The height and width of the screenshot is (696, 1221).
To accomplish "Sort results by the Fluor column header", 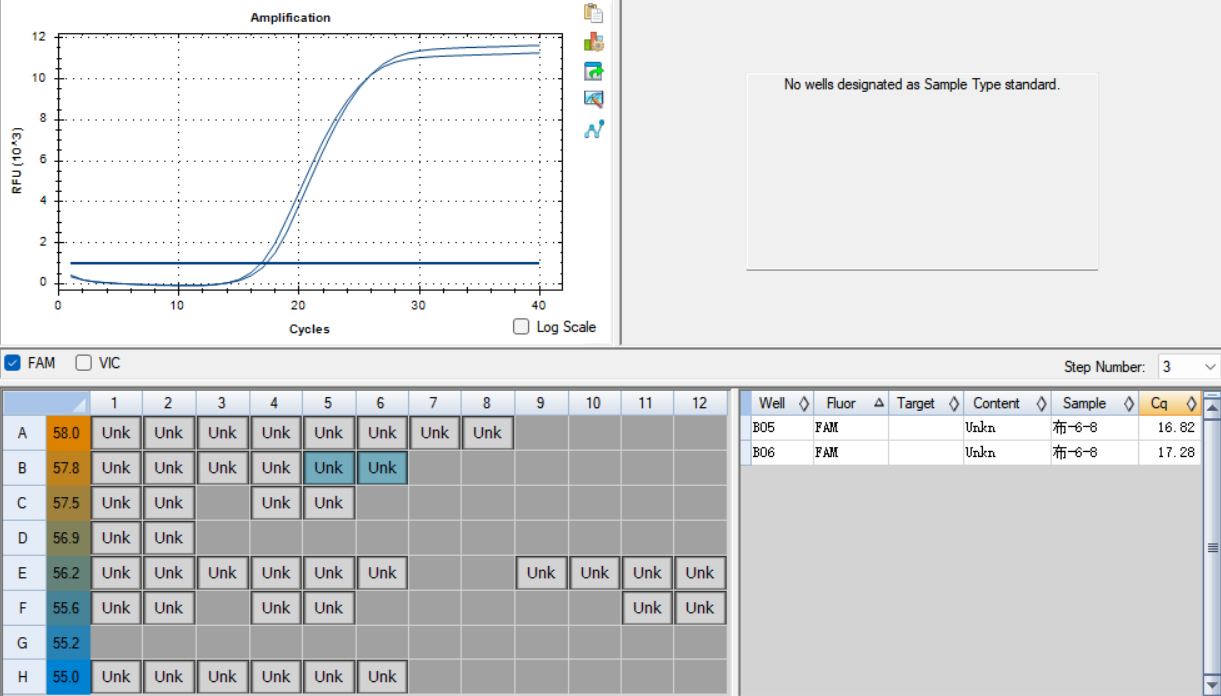I will pos(850,403).
